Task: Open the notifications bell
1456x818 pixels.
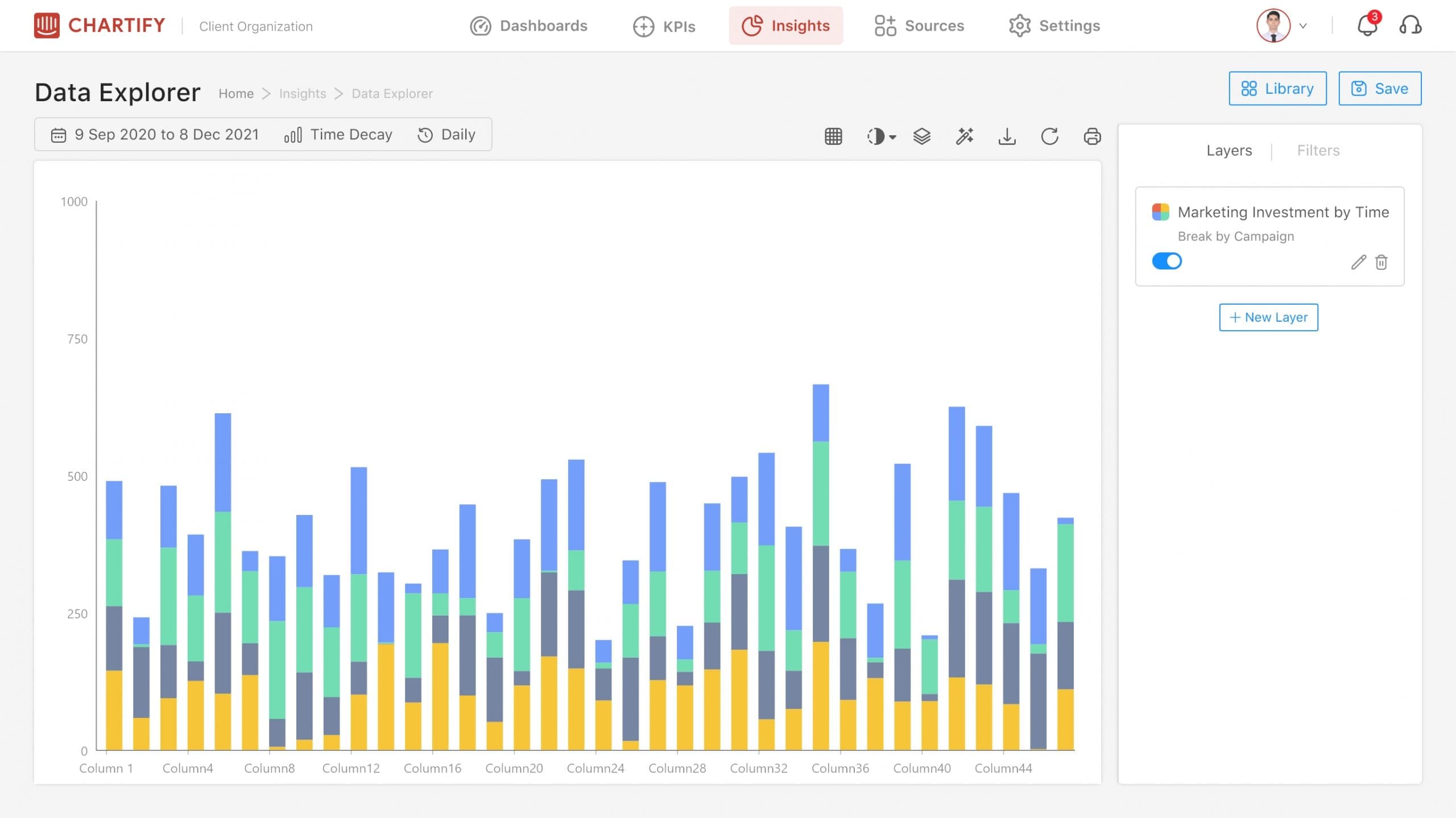Action: tap(1368, 25)
